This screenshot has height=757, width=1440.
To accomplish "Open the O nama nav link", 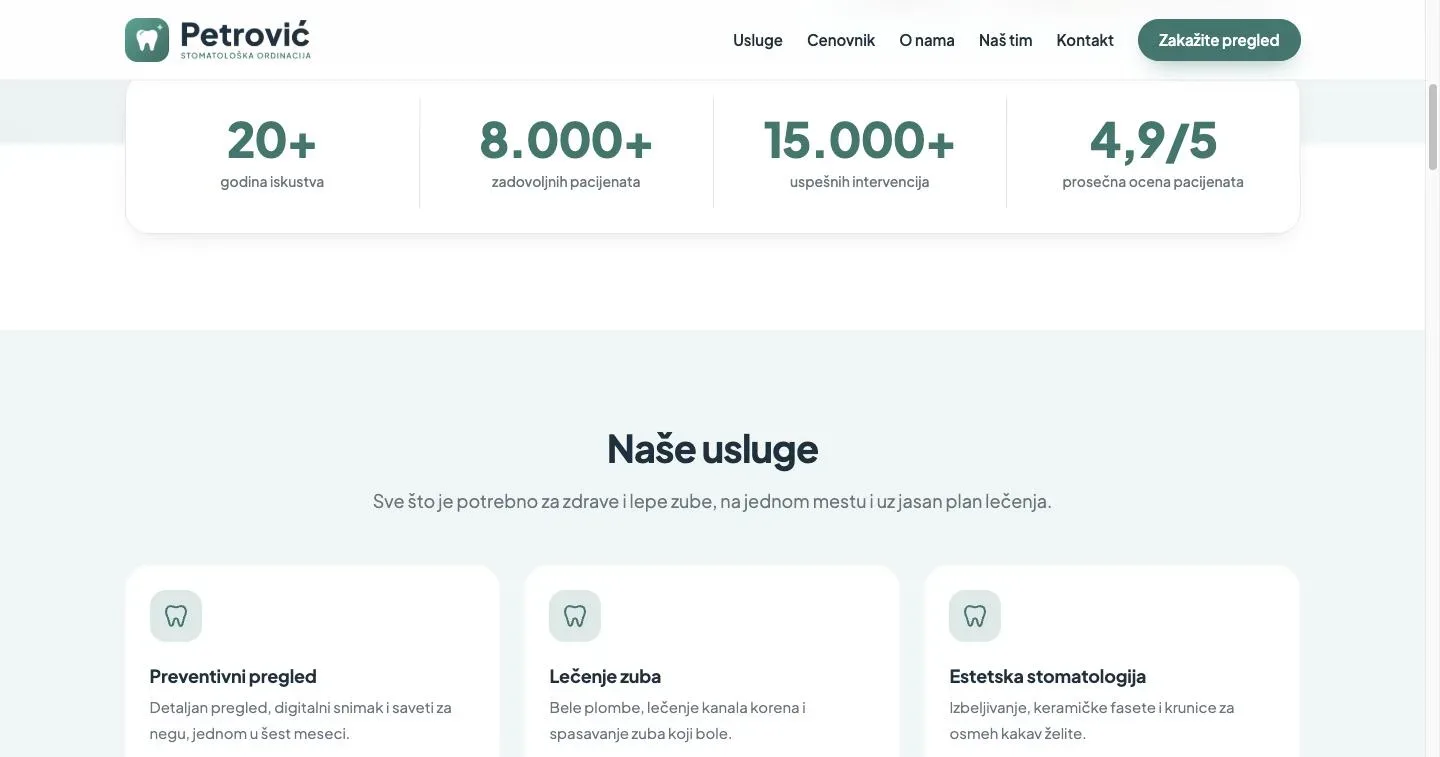I will [927, 40].
